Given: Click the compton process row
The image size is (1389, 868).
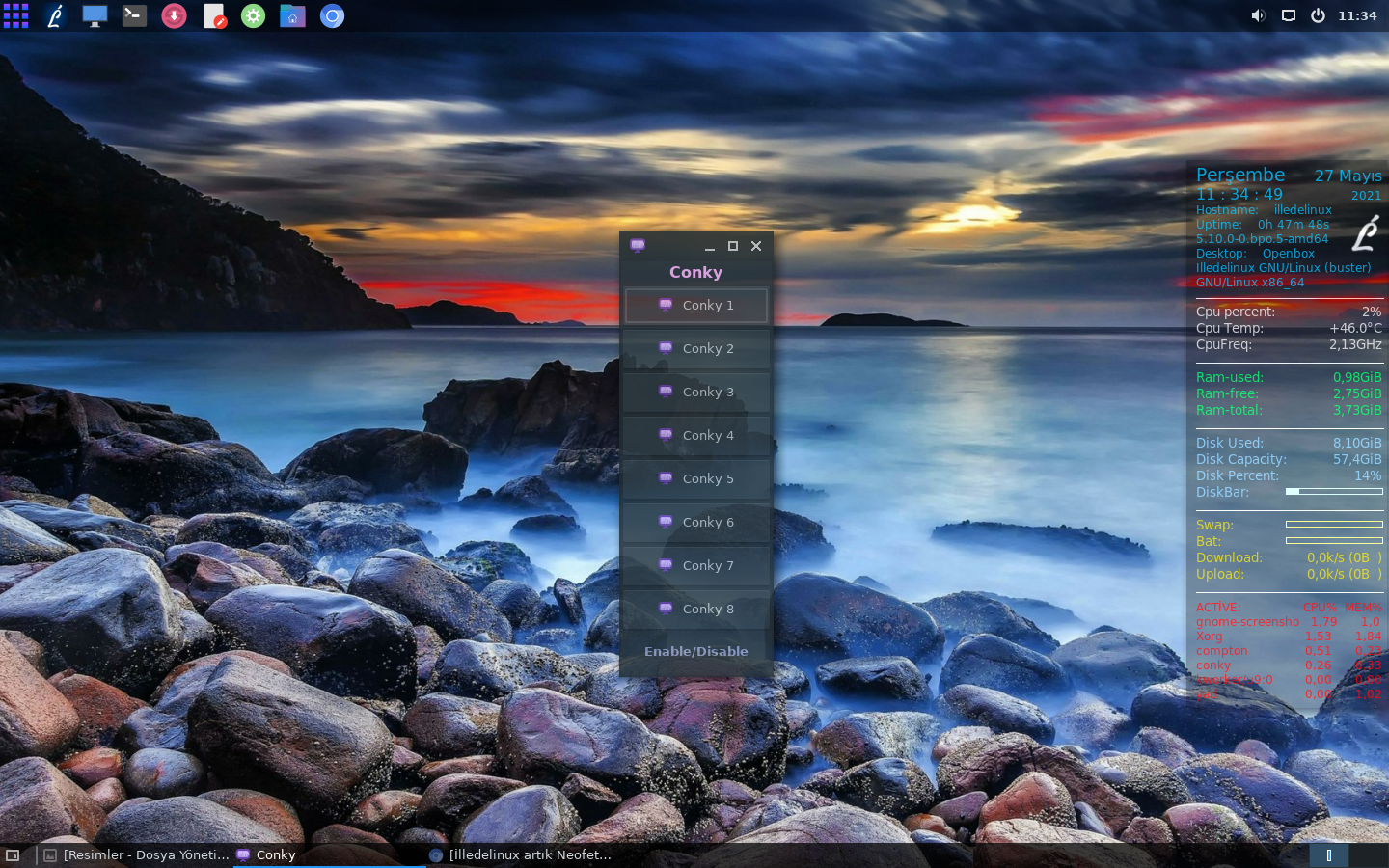Looking at the screenshot, I should pos(1289,651).
